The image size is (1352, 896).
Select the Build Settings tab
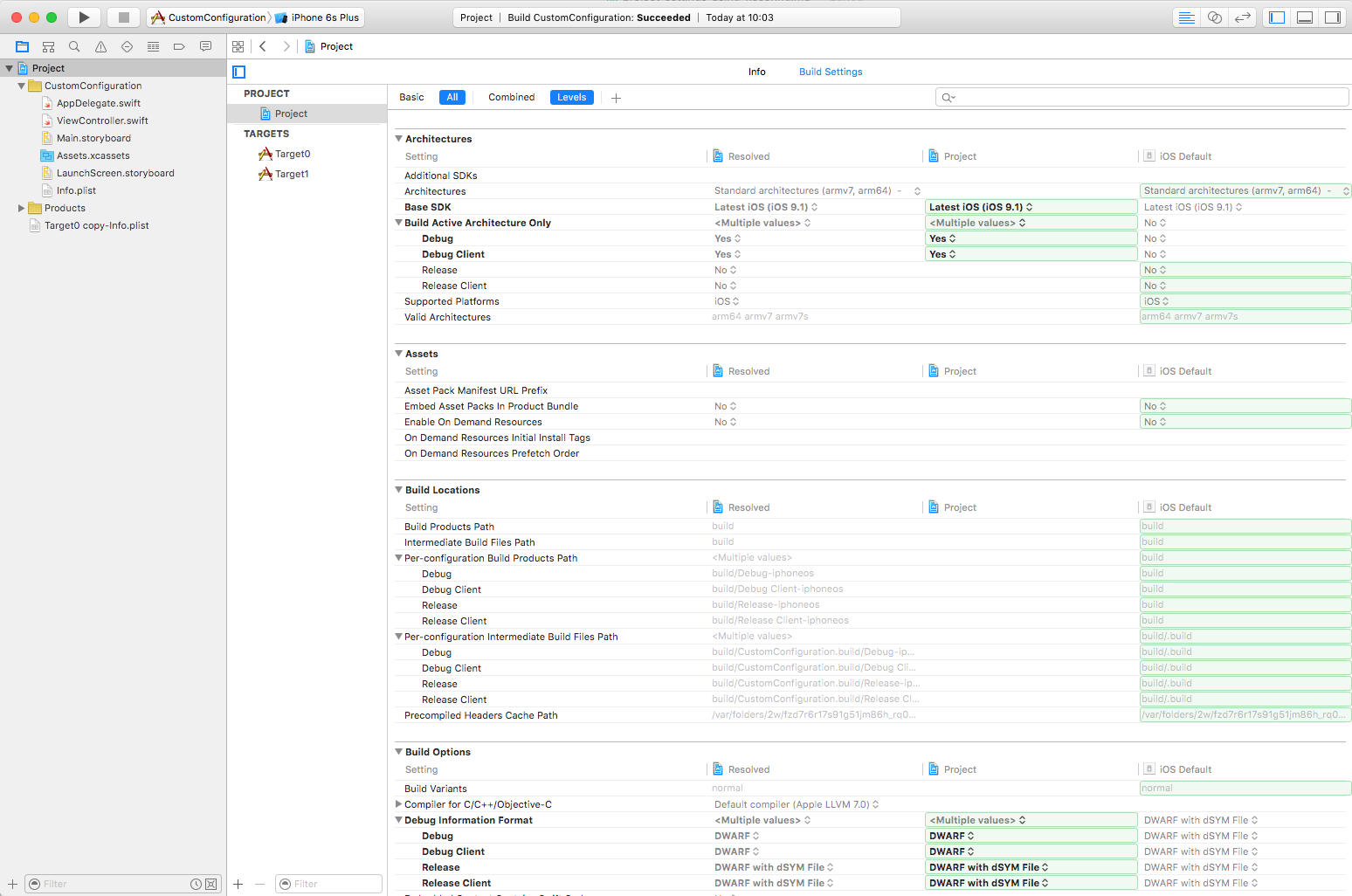coord(830,72)
